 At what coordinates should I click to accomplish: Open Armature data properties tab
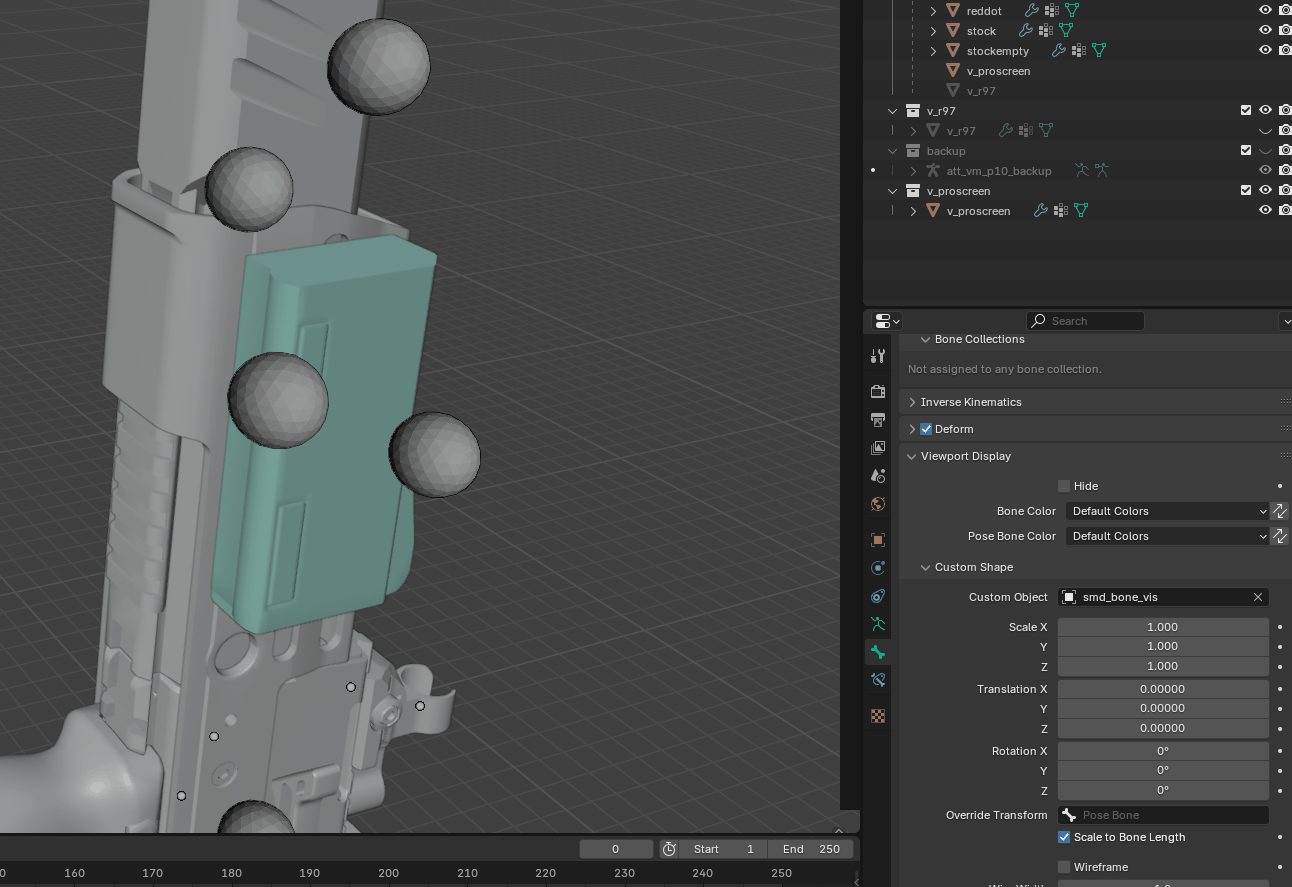coord(878,624)
